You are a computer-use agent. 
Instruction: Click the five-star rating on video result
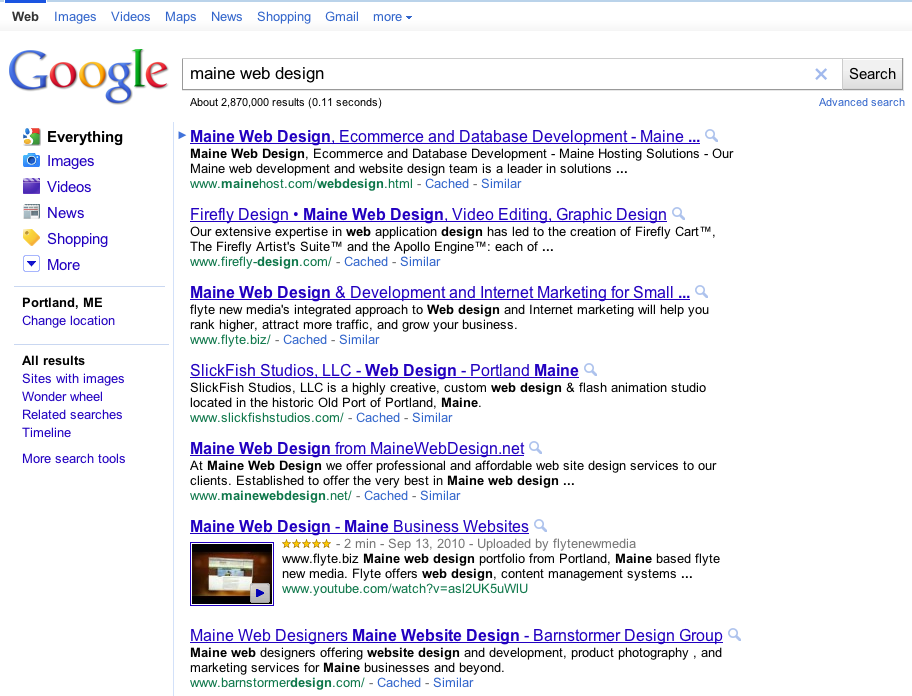(x=307, y=544)
